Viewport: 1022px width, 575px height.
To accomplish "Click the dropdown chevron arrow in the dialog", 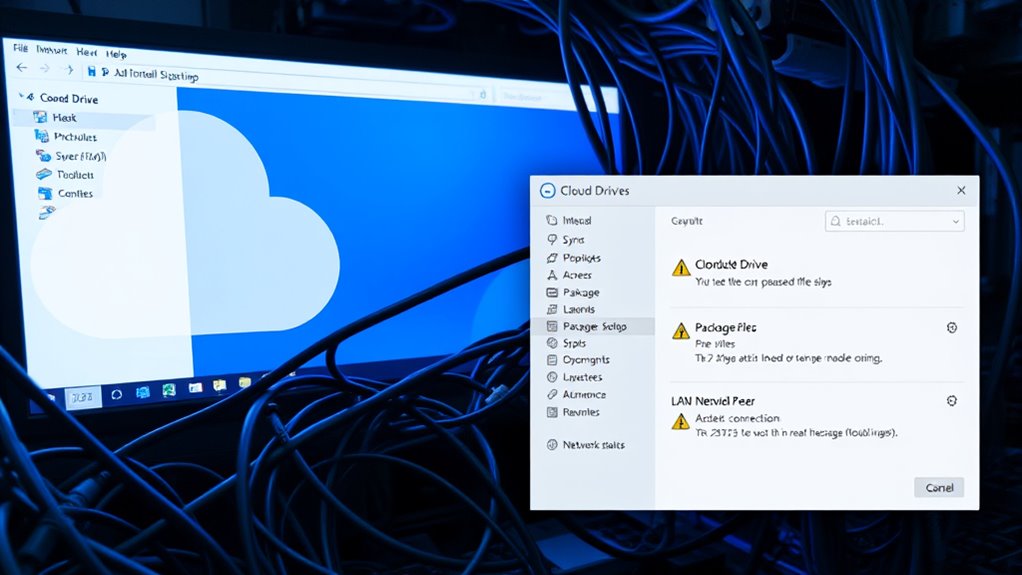I will 956,222.
